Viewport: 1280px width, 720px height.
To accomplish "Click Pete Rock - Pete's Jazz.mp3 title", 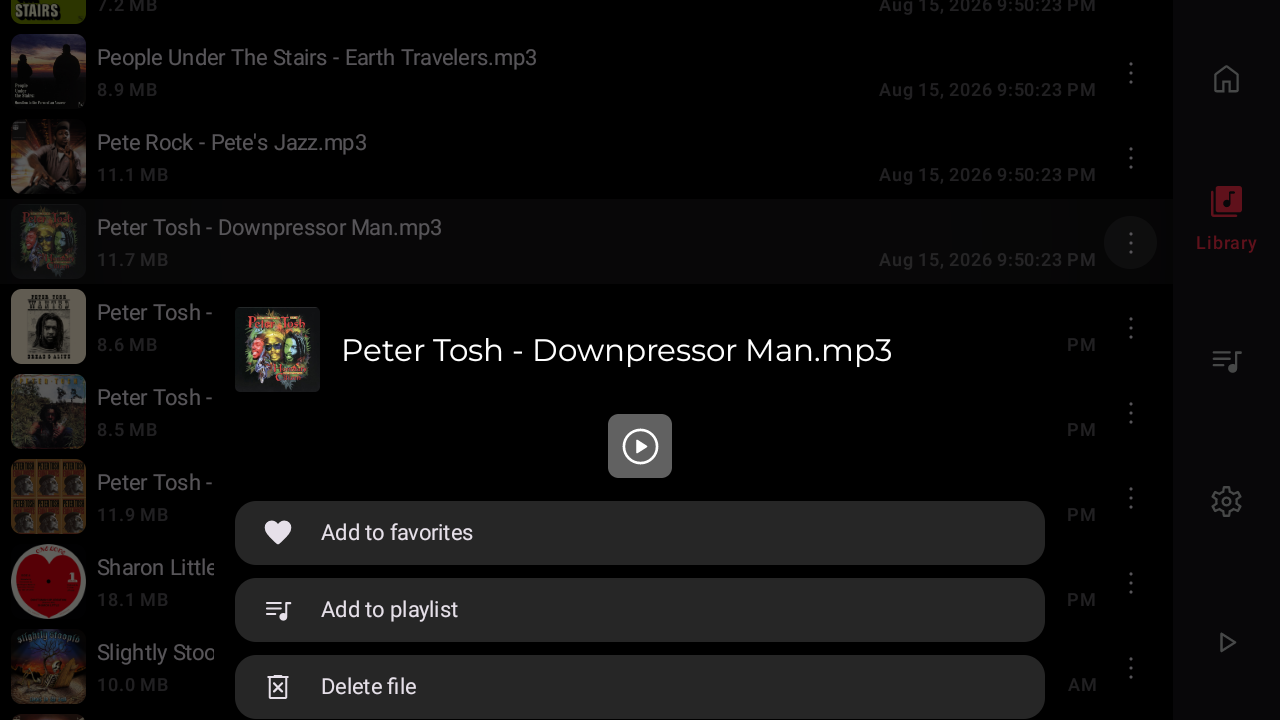I will pos(232,143).
